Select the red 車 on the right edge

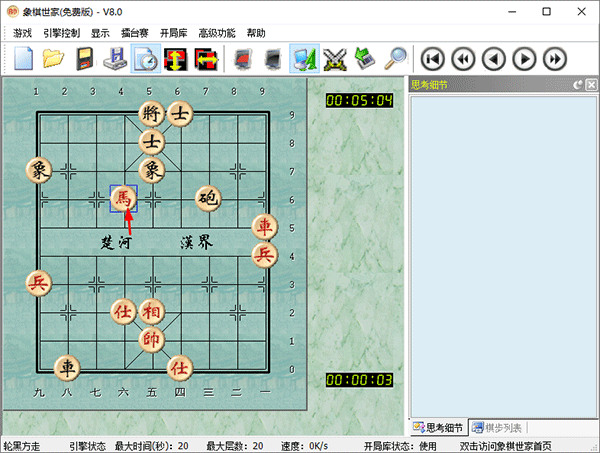[x=265, y=227]
